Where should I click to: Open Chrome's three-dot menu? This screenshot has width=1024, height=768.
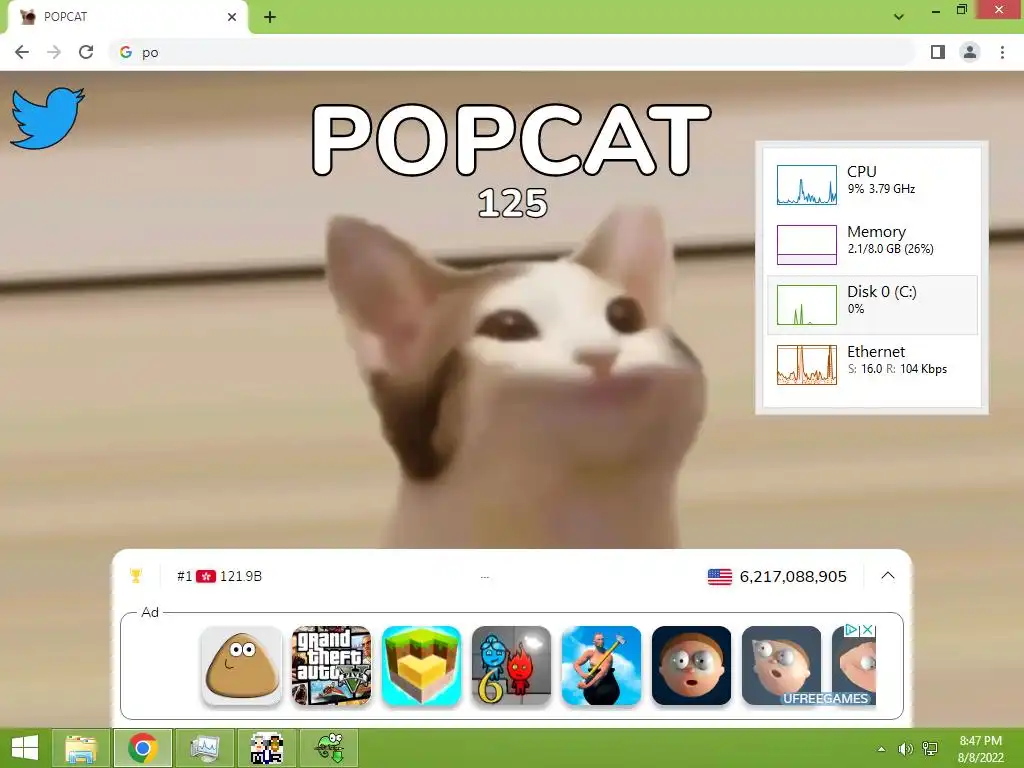[1002, 52]
